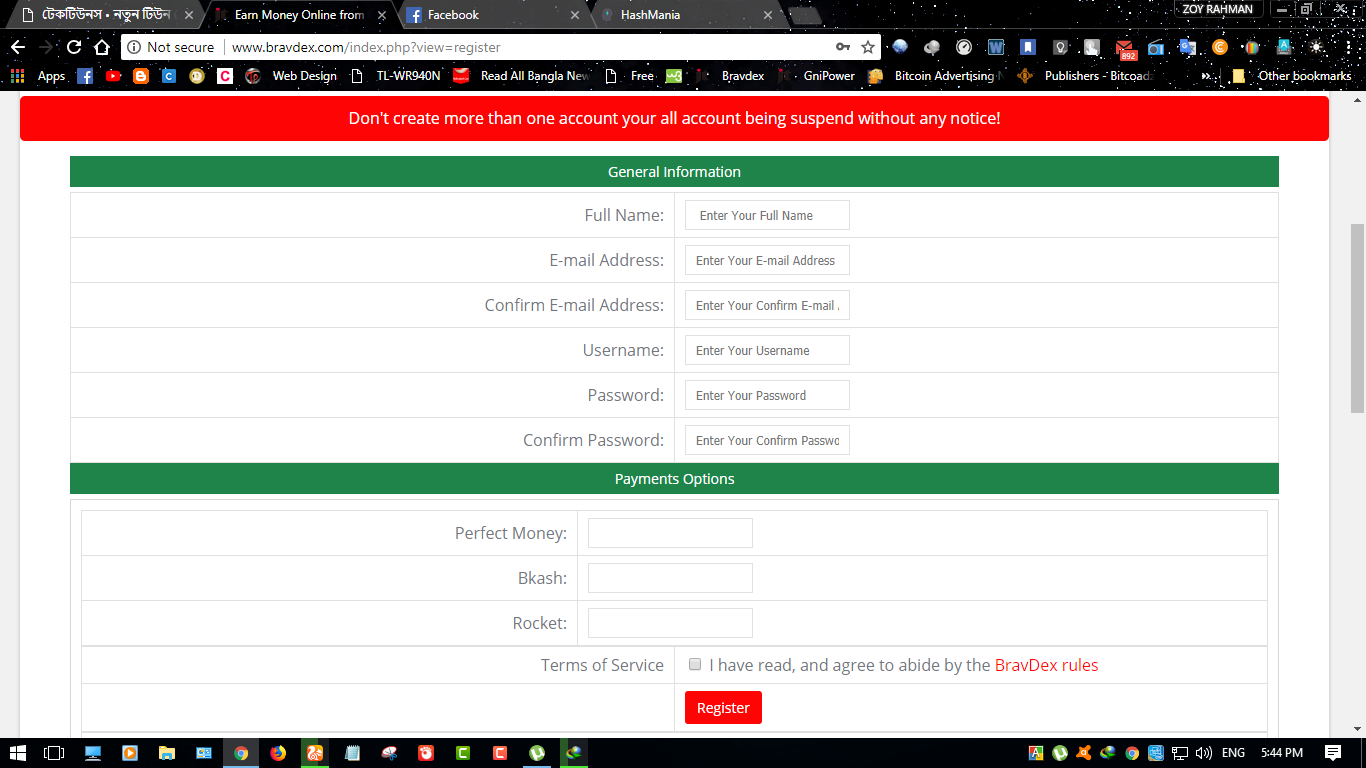The height and width of the screenshot is (768, 1366).
Task: Click the address bar URL
Action: pos(366,47)
